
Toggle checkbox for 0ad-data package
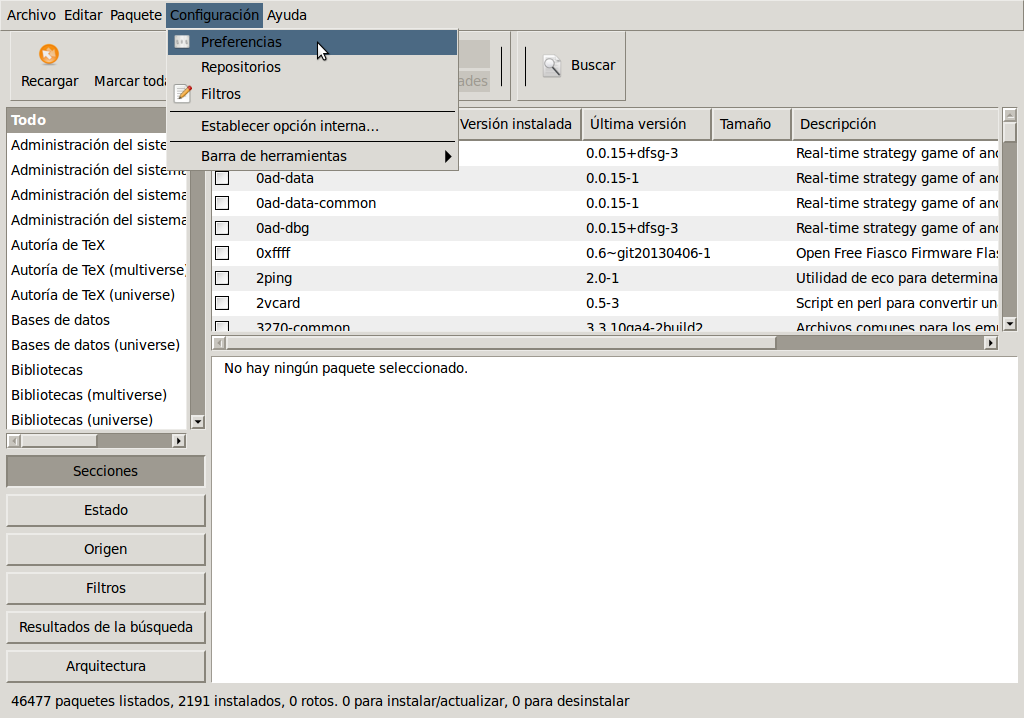(x=222, y=178)
